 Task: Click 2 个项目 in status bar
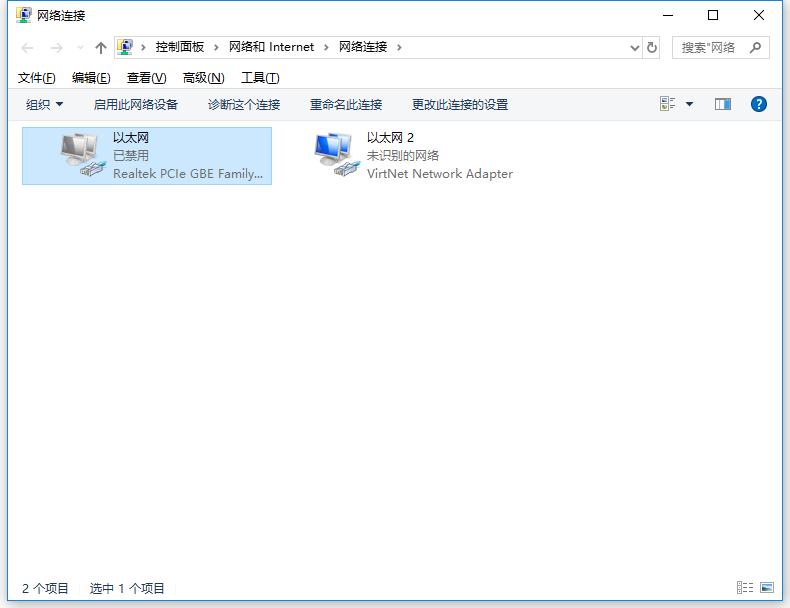tap(45, 588)
